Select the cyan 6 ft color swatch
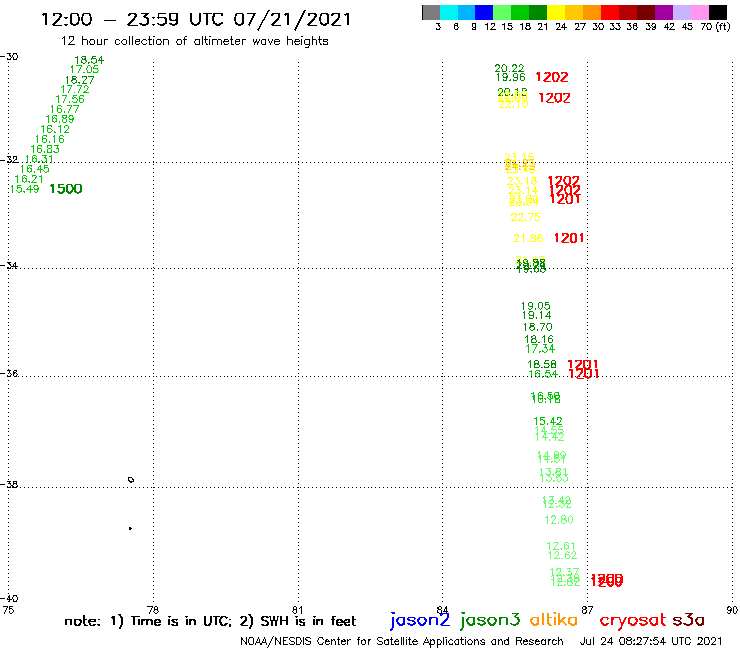The width and height of the screenshot is (740, 650). [449, 12]
